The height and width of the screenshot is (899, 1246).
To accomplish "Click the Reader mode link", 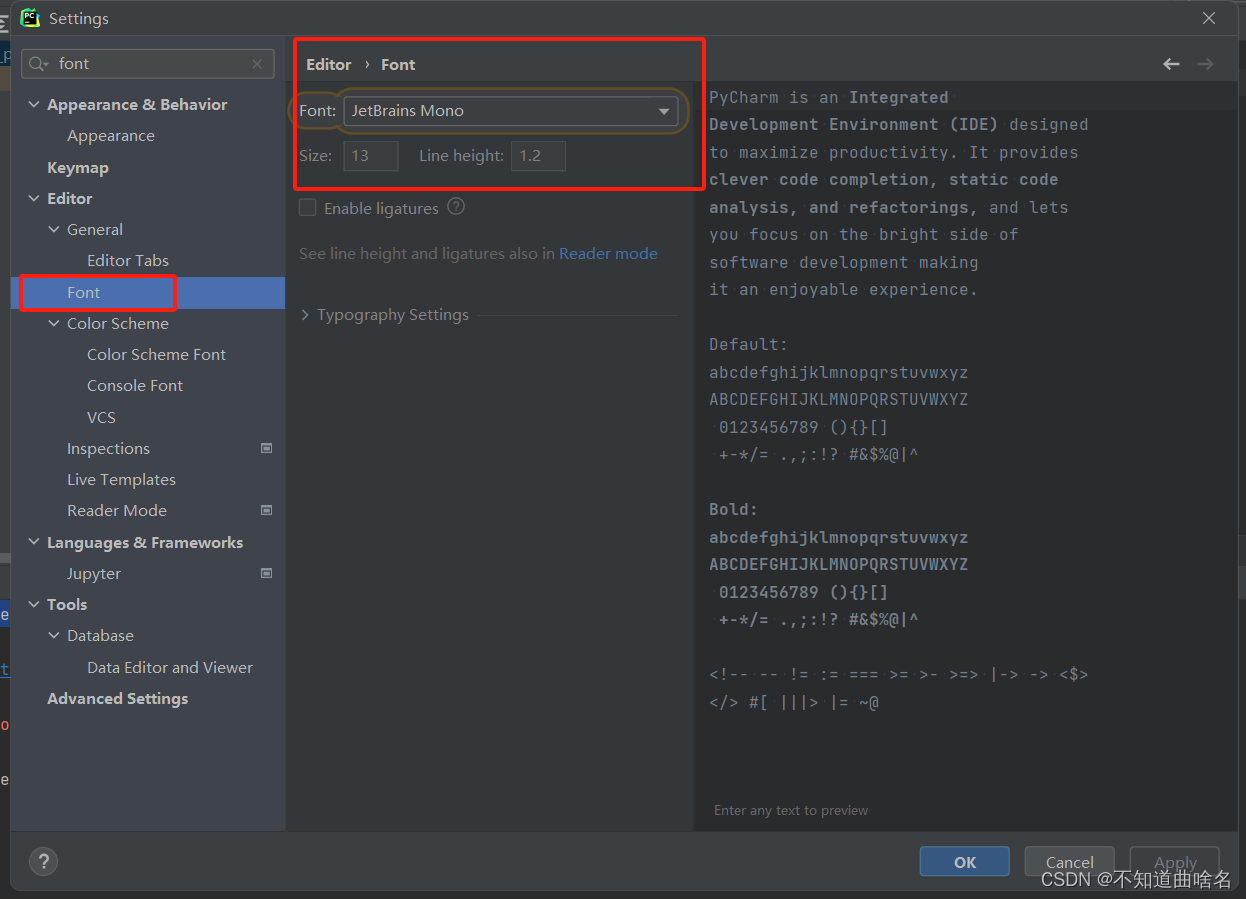I will 608,254.
